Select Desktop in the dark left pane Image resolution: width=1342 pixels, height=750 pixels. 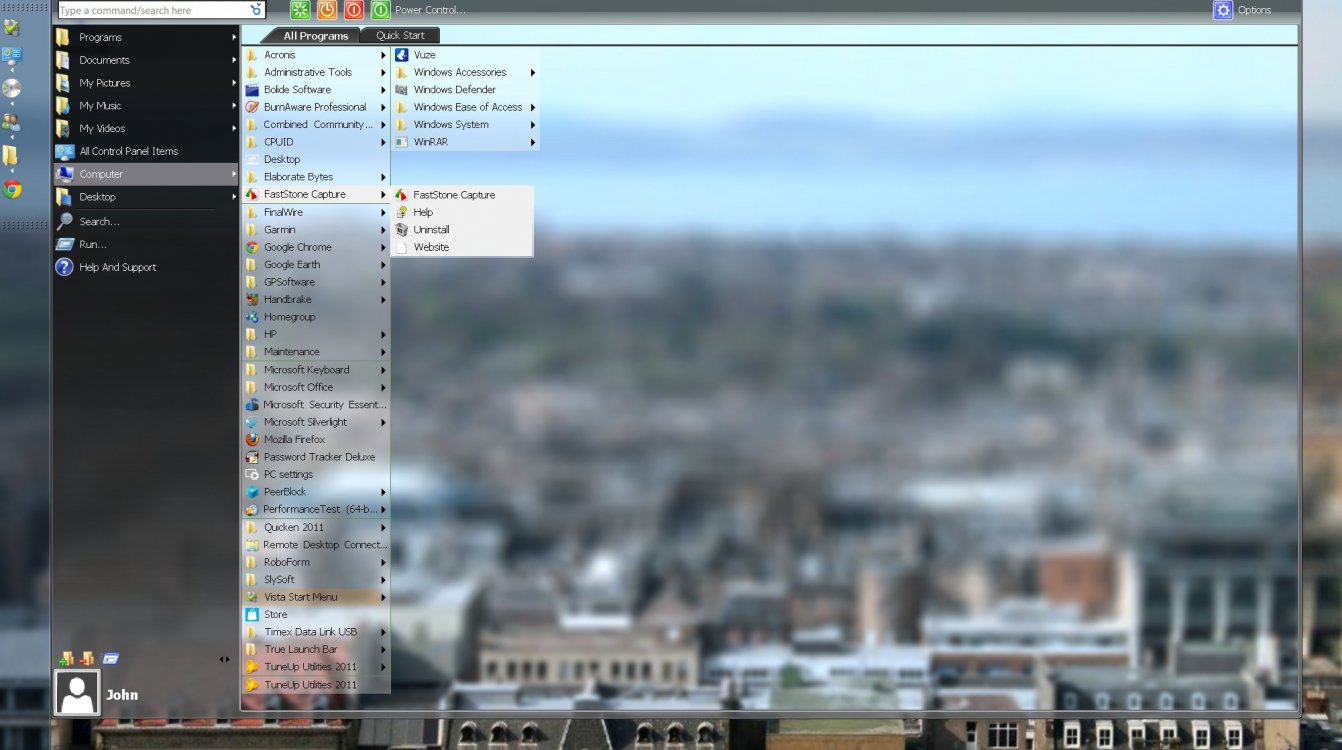tap(146, 197)
